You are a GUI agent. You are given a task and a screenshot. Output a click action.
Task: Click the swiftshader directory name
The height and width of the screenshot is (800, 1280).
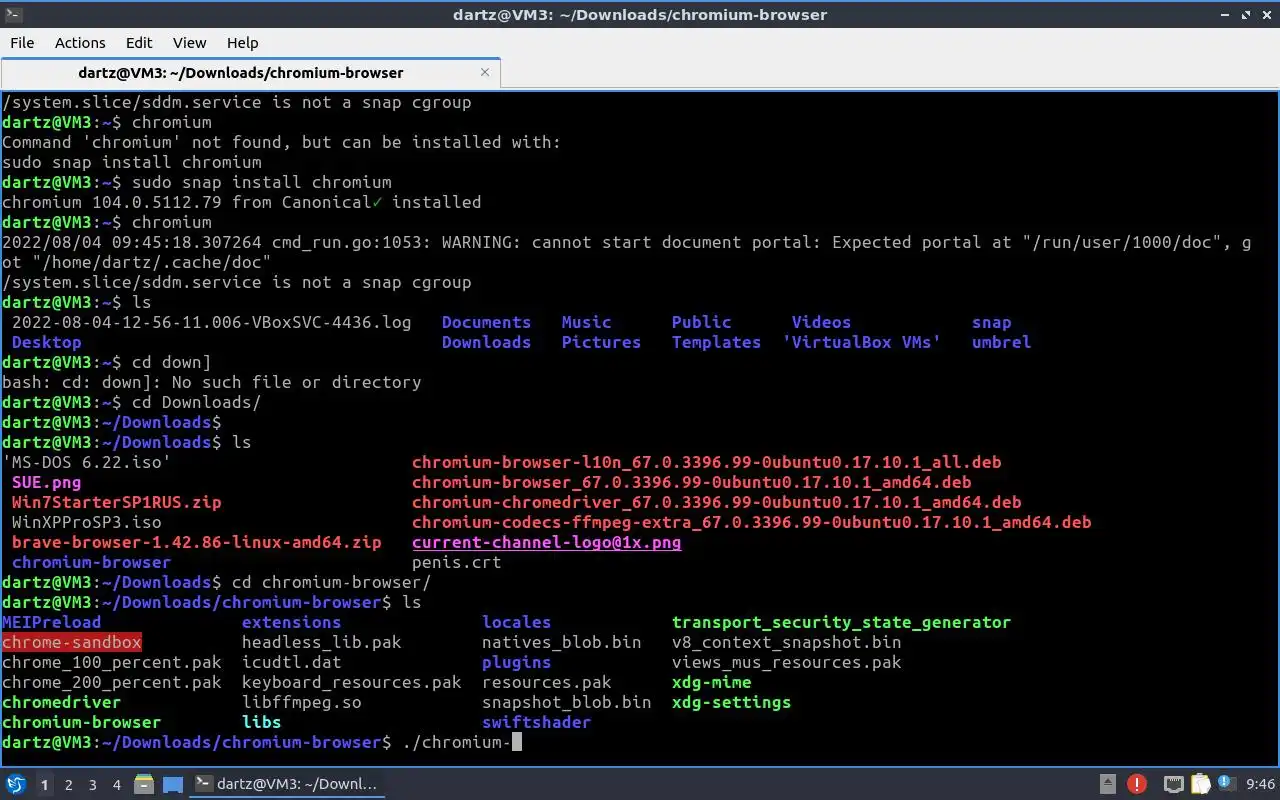point(537,722)
